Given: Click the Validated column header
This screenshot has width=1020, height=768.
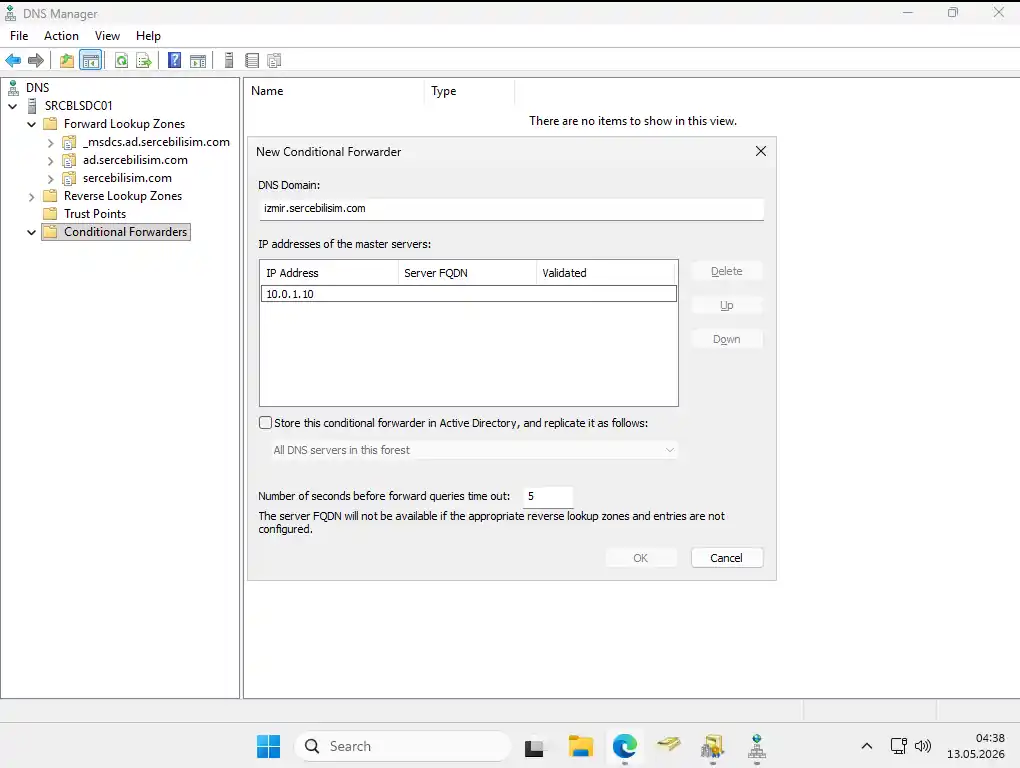Looking at the screenshot, I should click(606, 273).
